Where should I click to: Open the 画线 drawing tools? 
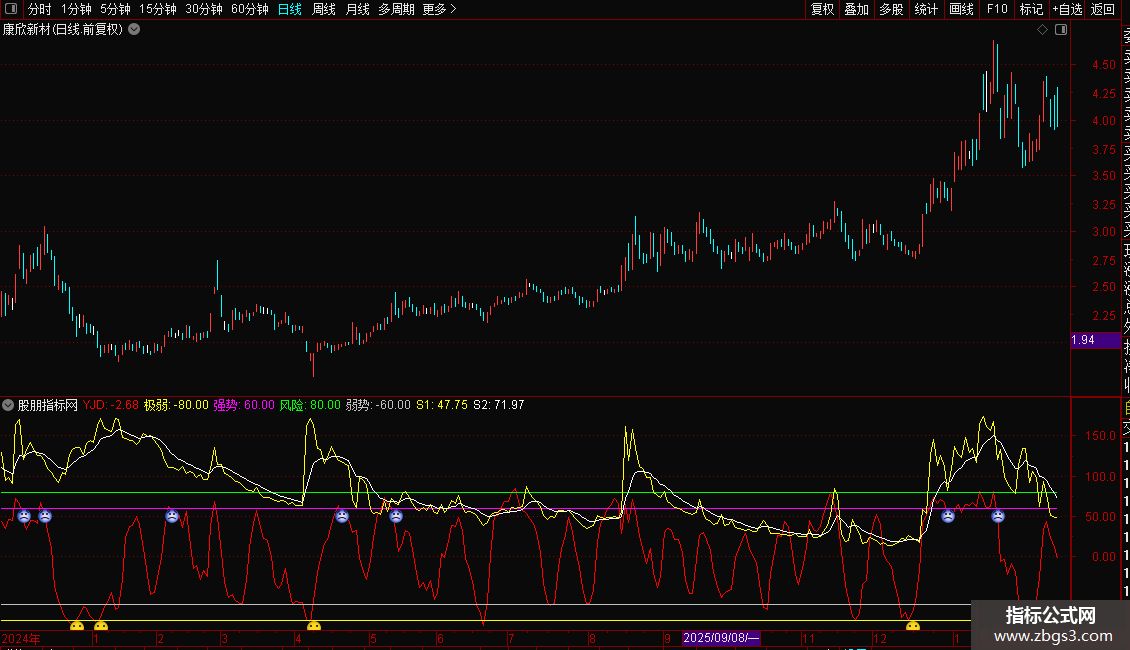click(x=961, y=10)
